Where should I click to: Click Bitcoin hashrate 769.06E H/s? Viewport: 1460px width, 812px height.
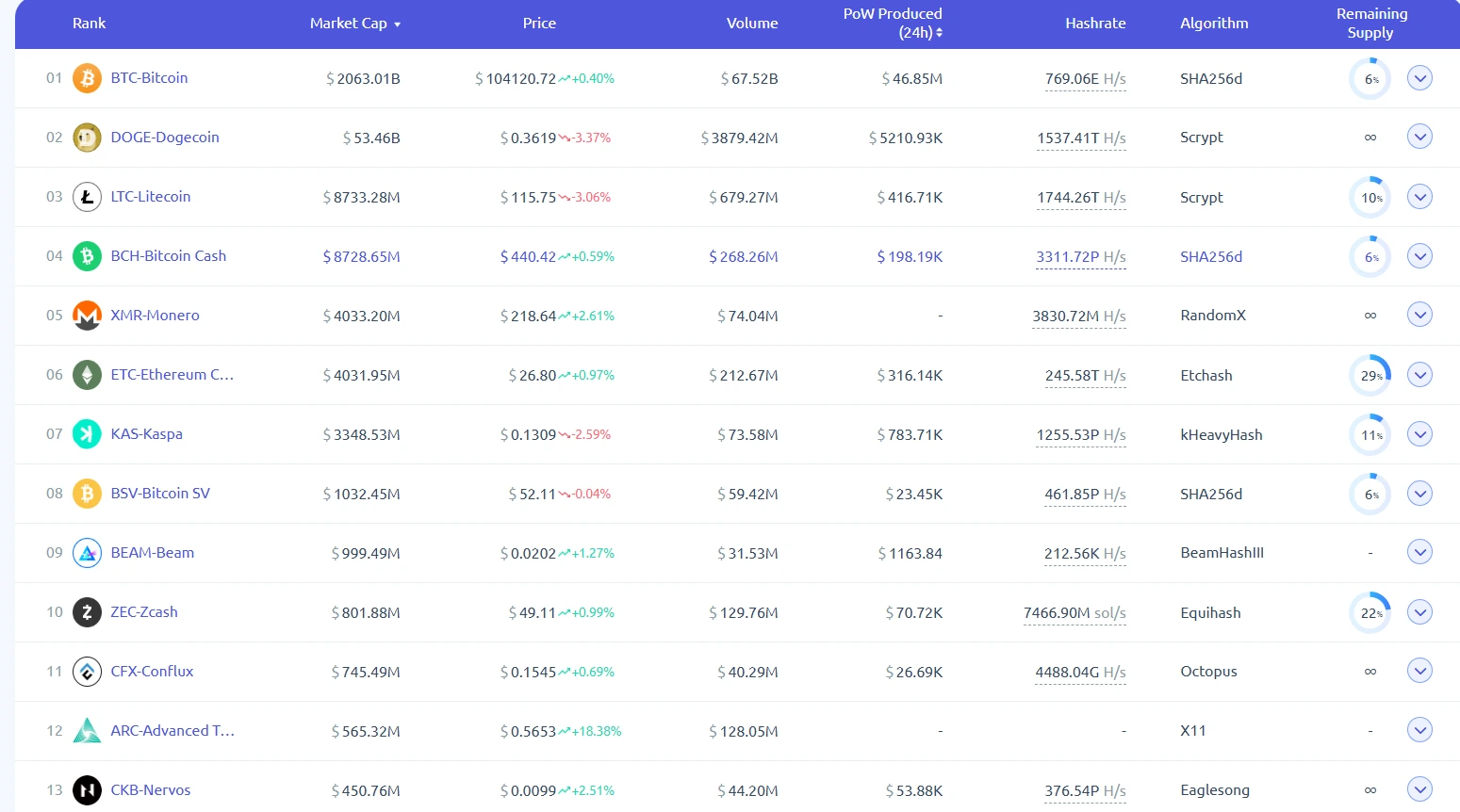coord(1086,79)
